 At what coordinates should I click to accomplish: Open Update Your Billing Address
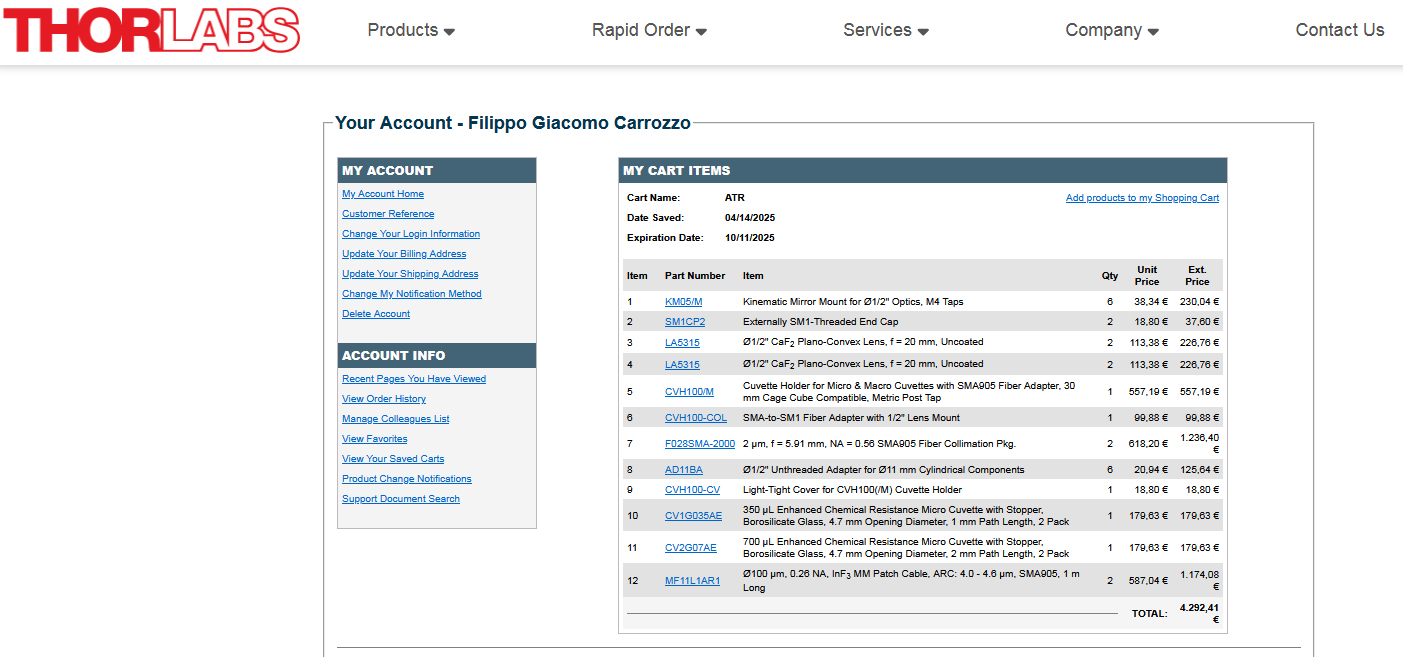coord(404,254)
